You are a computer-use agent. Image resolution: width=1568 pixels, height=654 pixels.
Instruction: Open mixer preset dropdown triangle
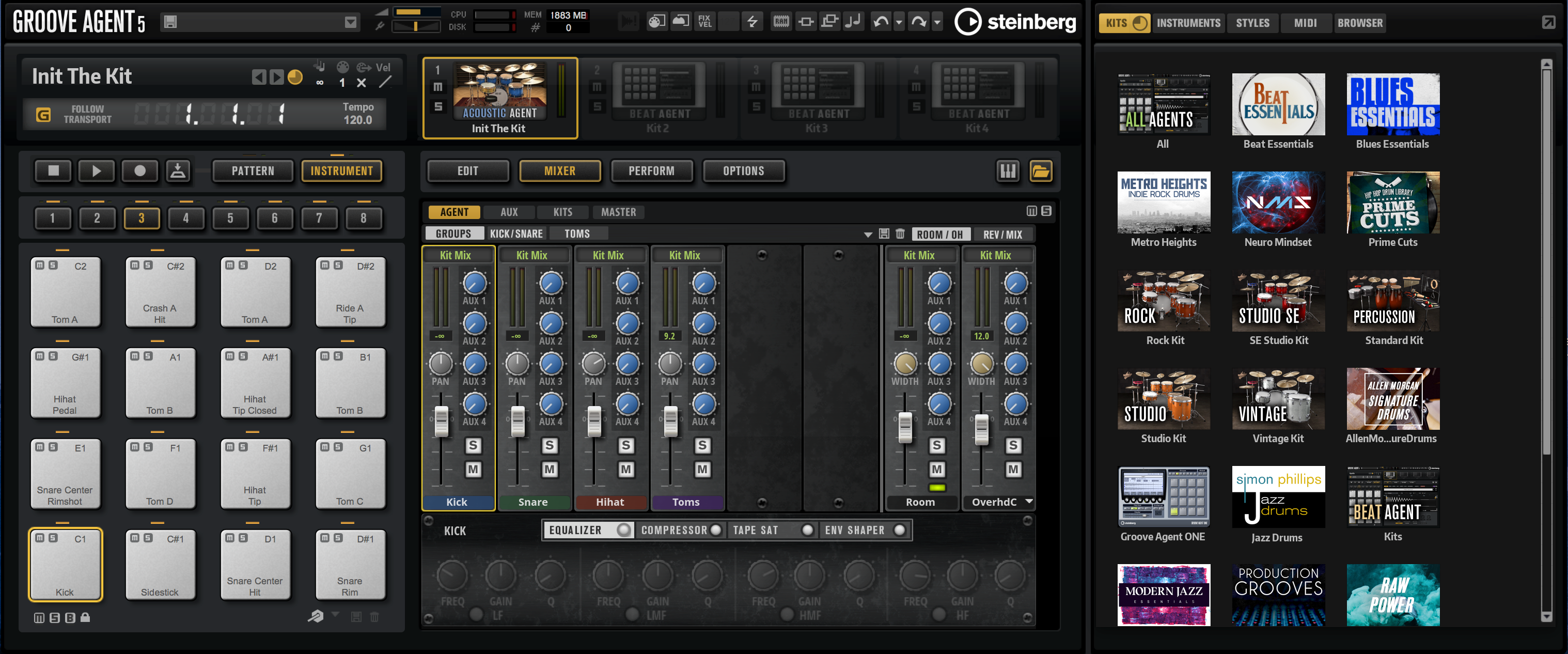[868, 235]
